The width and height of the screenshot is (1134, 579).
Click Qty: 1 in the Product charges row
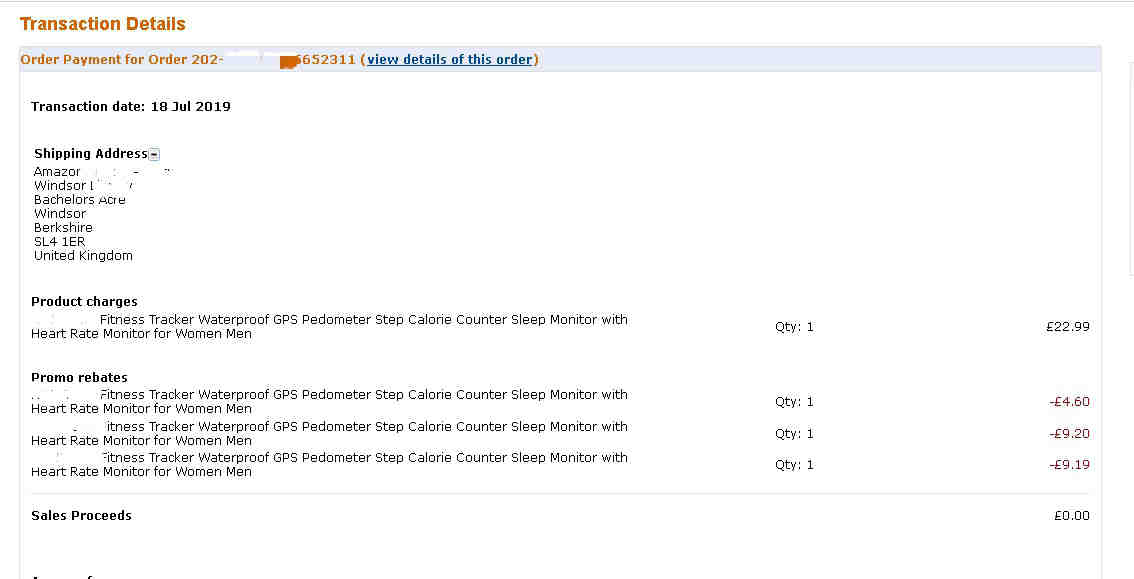(794, 327)
